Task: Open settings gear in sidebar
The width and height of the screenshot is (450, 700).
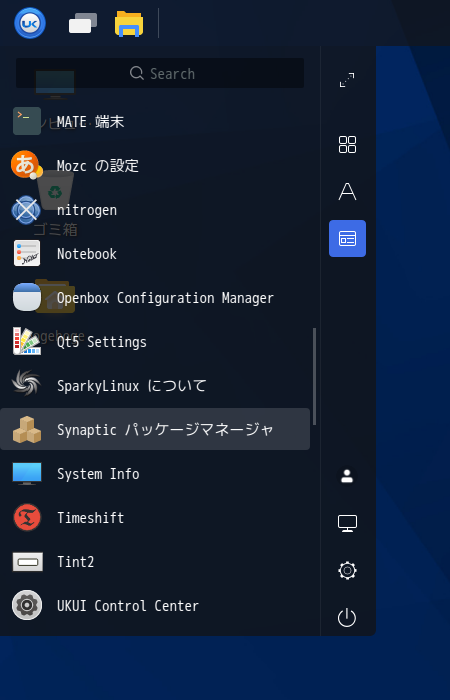Action: pos(347,571)
